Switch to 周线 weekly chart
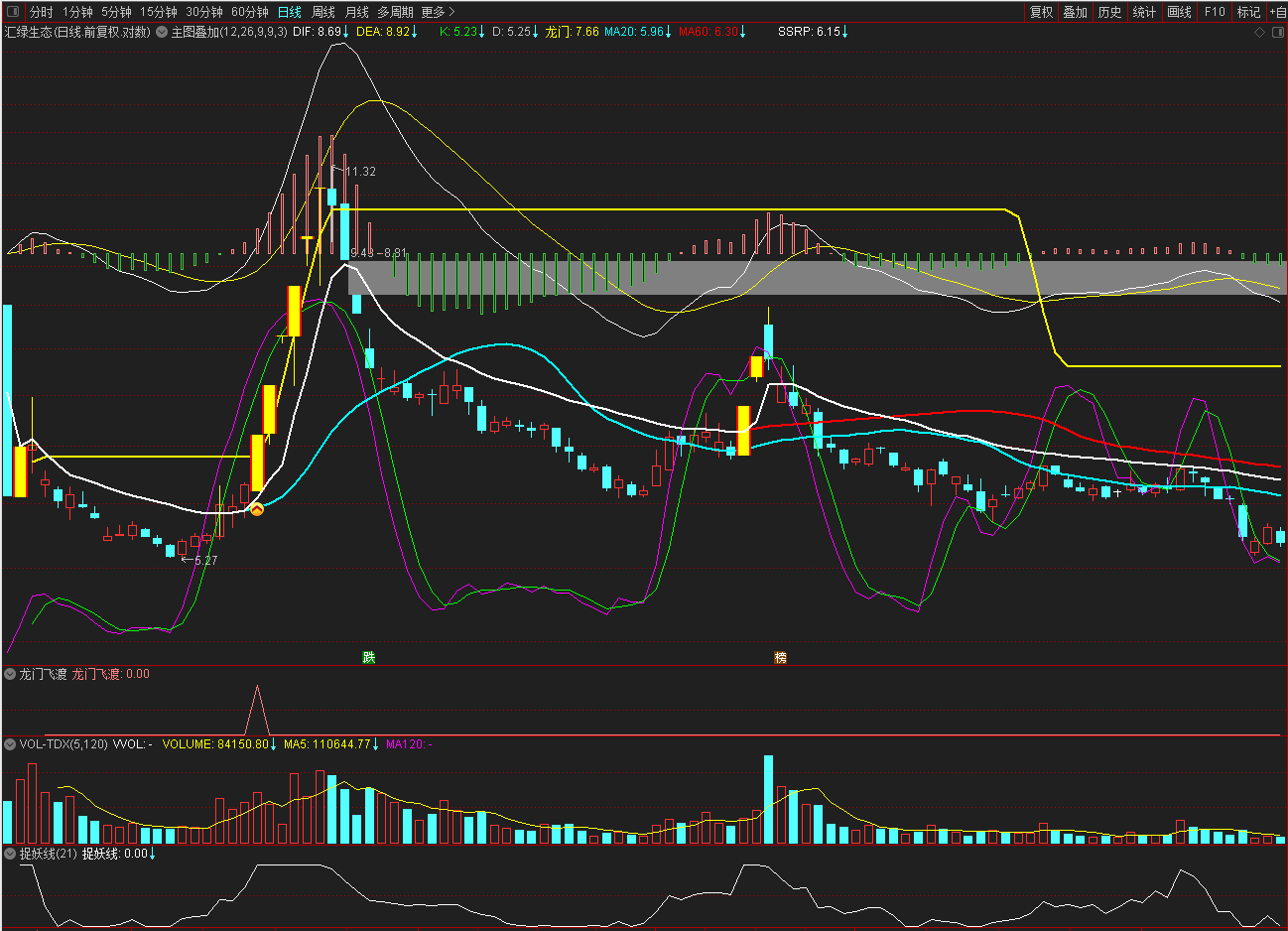The width and height of the screenshot is (1288, 931). pos(323,12)
